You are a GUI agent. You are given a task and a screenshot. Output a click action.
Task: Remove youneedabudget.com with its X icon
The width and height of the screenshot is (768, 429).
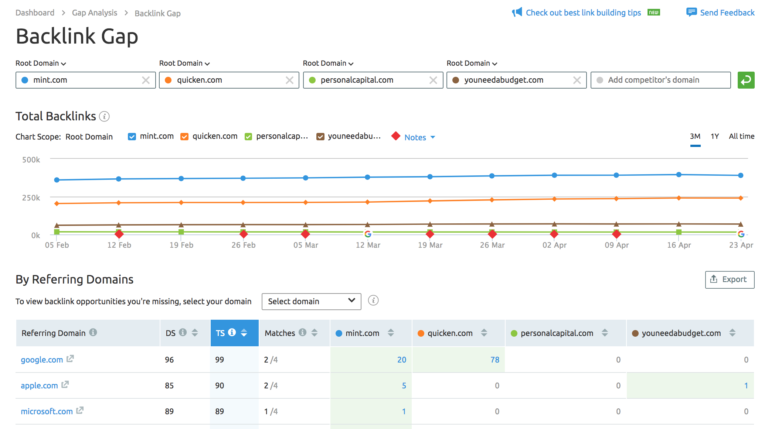tap(577, 80)
